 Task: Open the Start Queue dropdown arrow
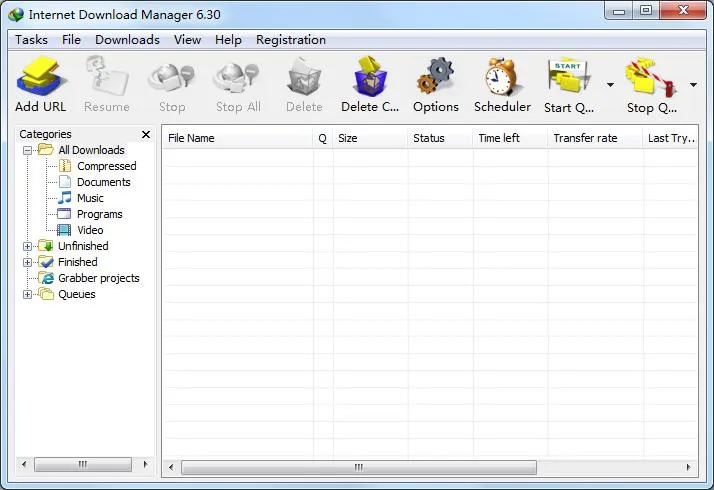610,85
